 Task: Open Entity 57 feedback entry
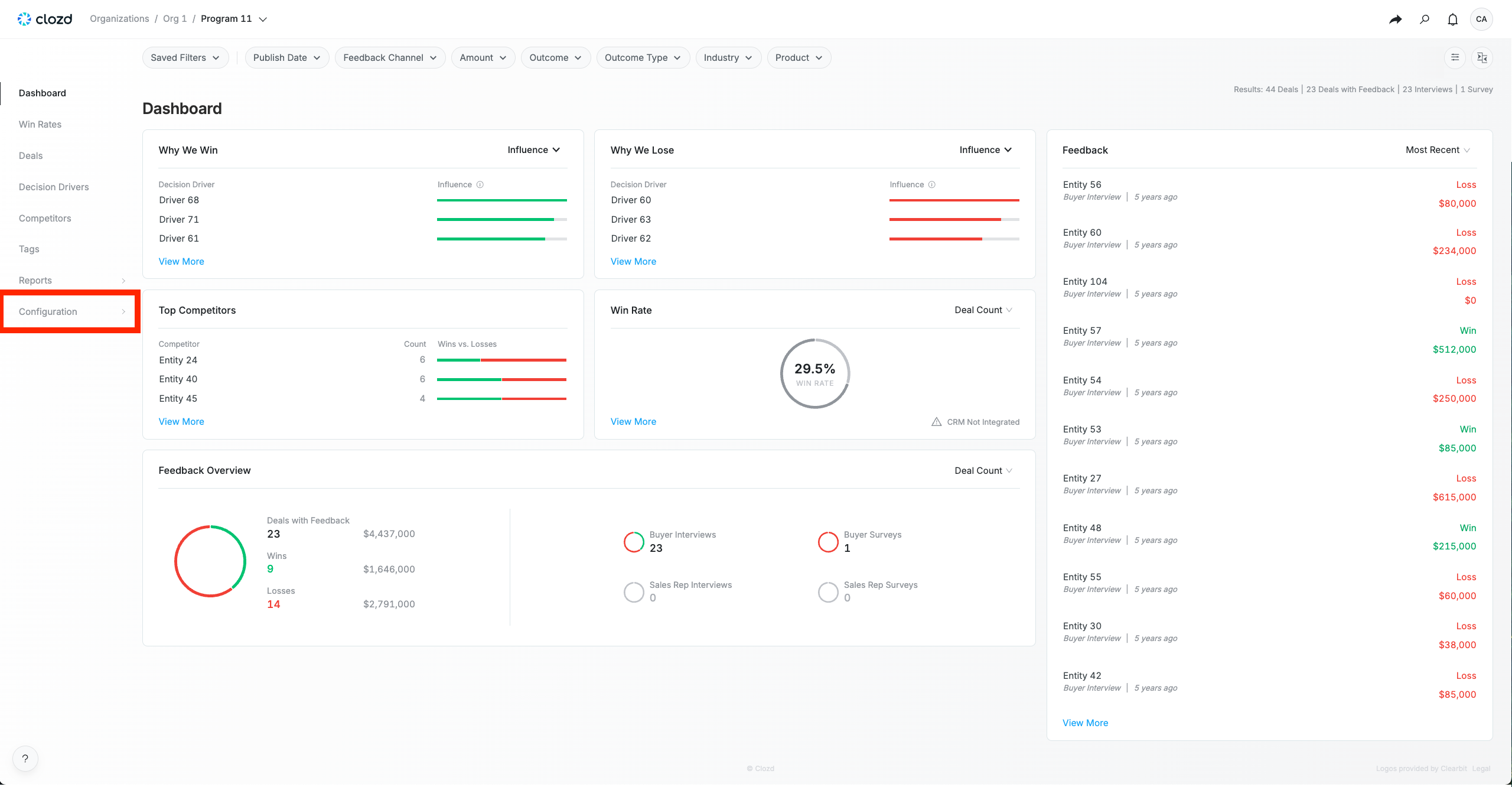[1082, 331]
